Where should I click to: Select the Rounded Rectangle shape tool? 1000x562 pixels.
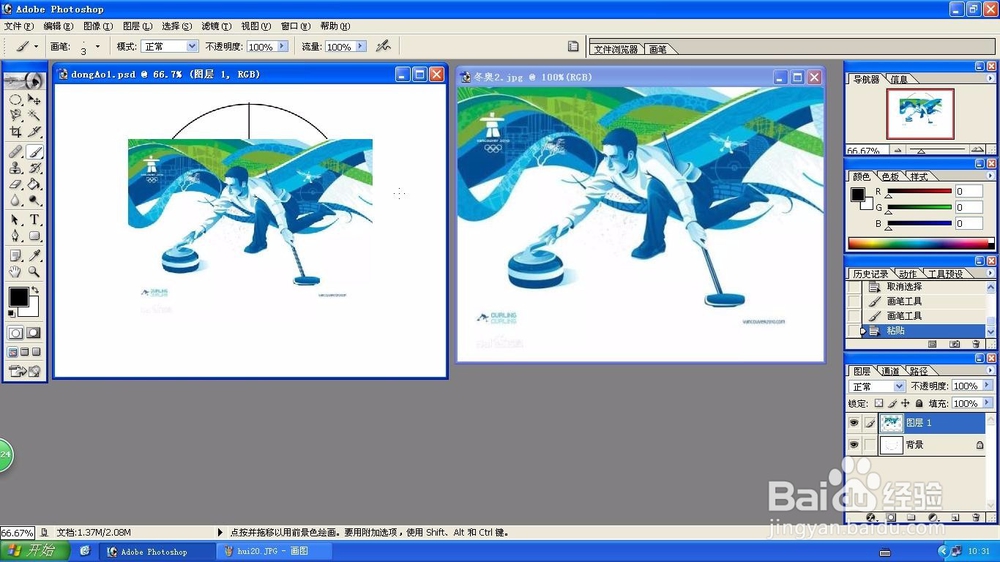coord(34,236)
